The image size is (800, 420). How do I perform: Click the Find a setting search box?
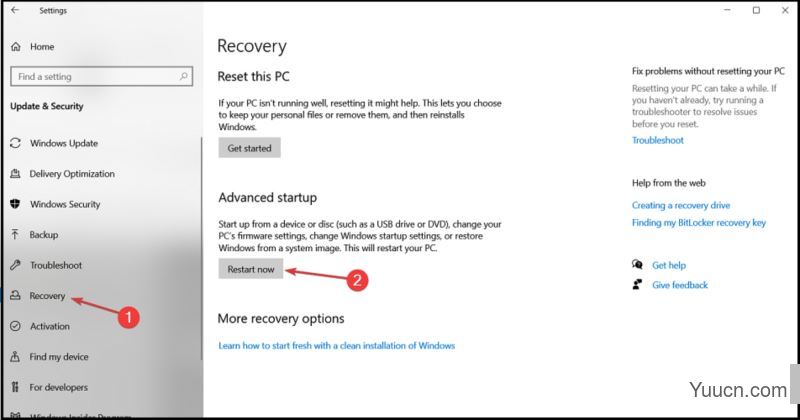tap(102, 76)
